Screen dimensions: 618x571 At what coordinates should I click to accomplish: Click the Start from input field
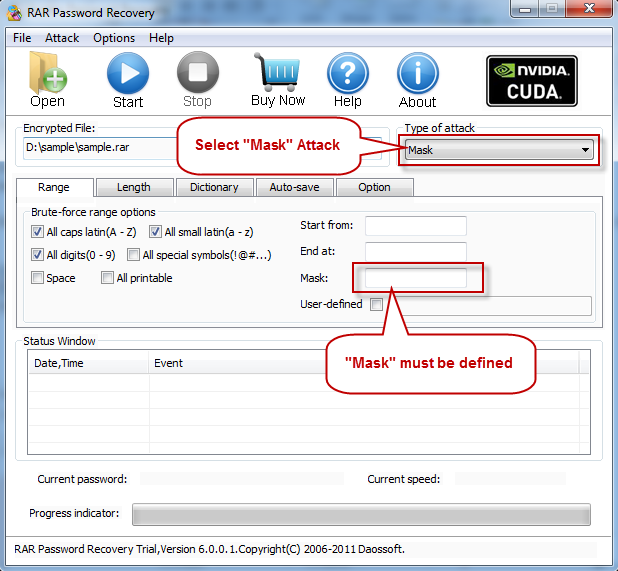(x=416, y=226)
